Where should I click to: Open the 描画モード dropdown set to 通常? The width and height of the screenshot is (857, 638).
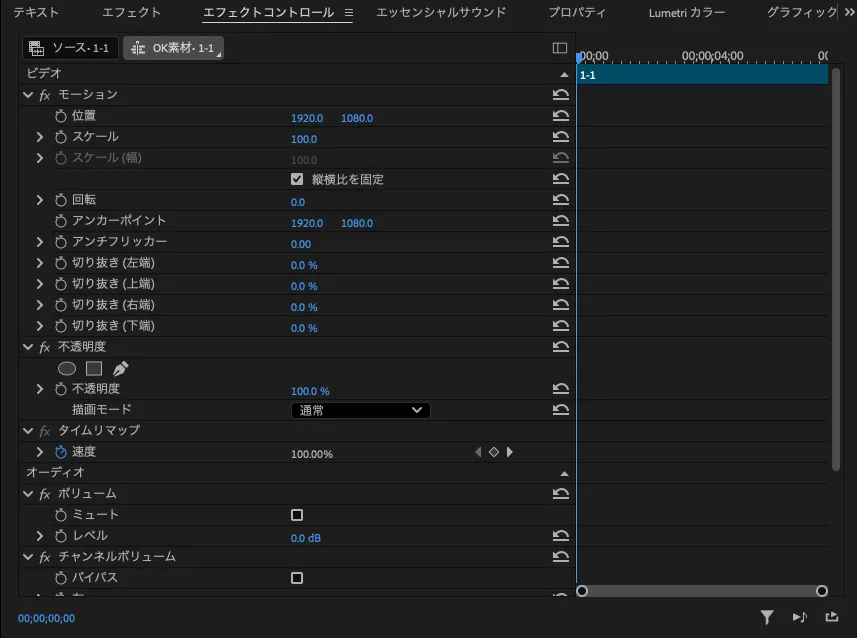360,410
